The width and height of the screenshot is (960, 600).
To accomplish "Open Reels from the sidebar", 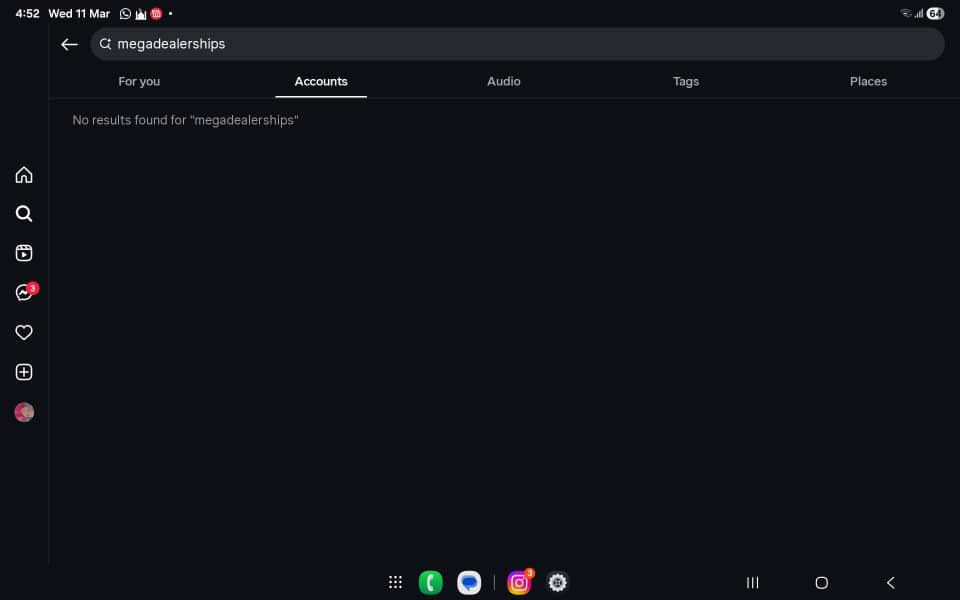I will [24, 253].
